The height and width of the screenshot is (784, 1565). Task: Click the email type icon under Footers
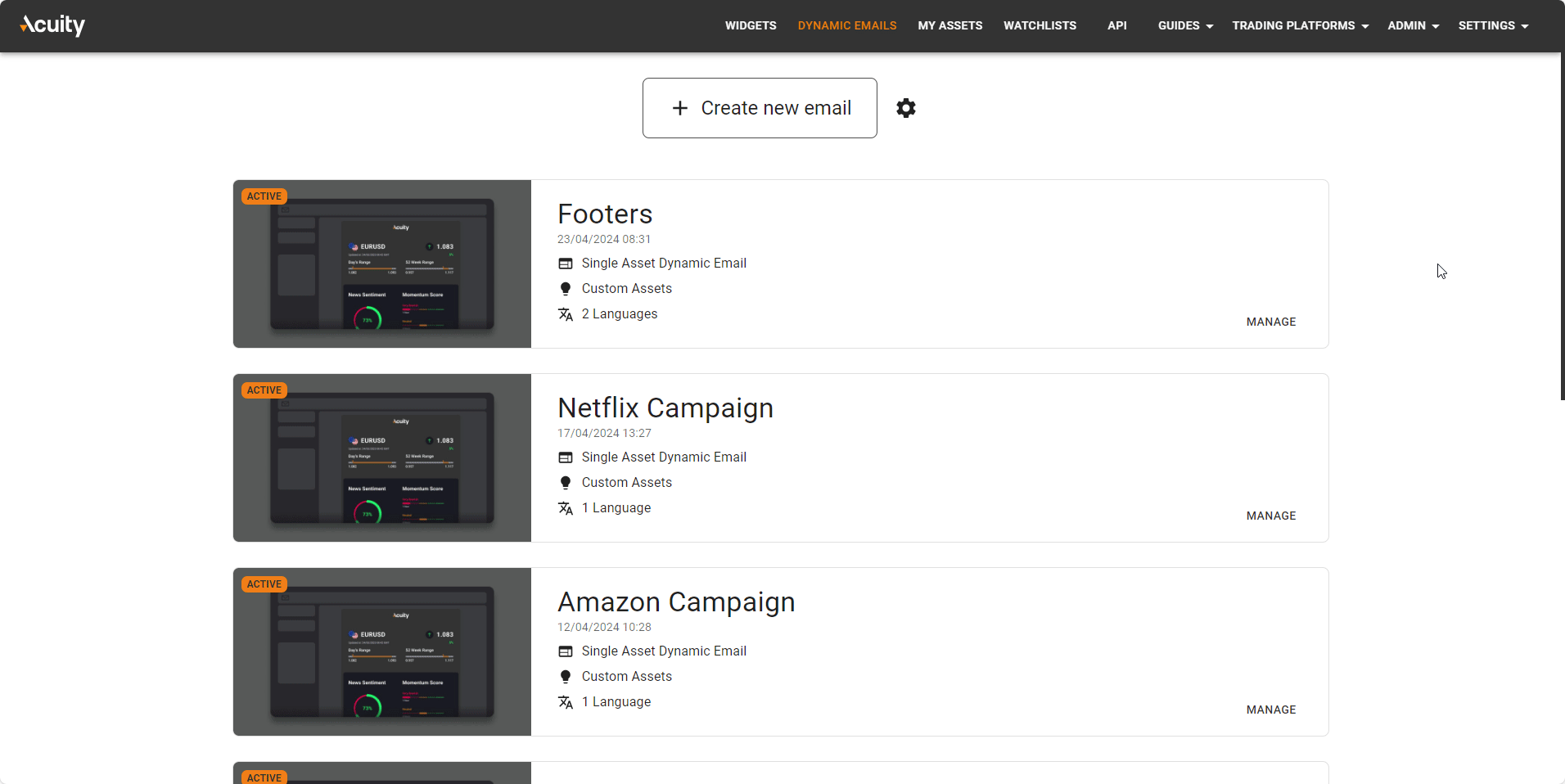point(566,264)
